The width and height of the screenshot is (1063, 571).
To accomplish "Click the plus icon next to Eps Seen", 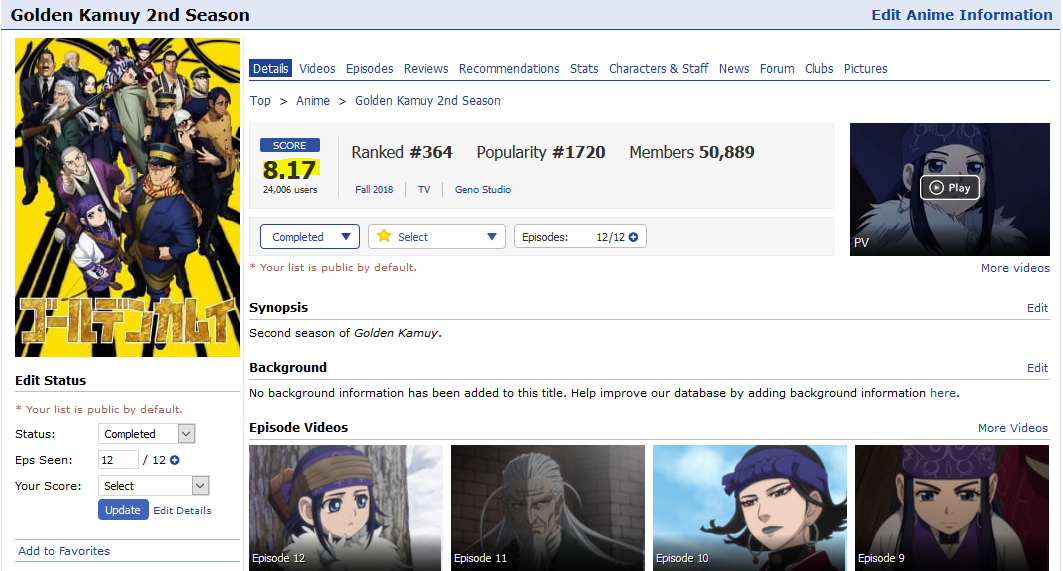I will click(x=175, y=460).
